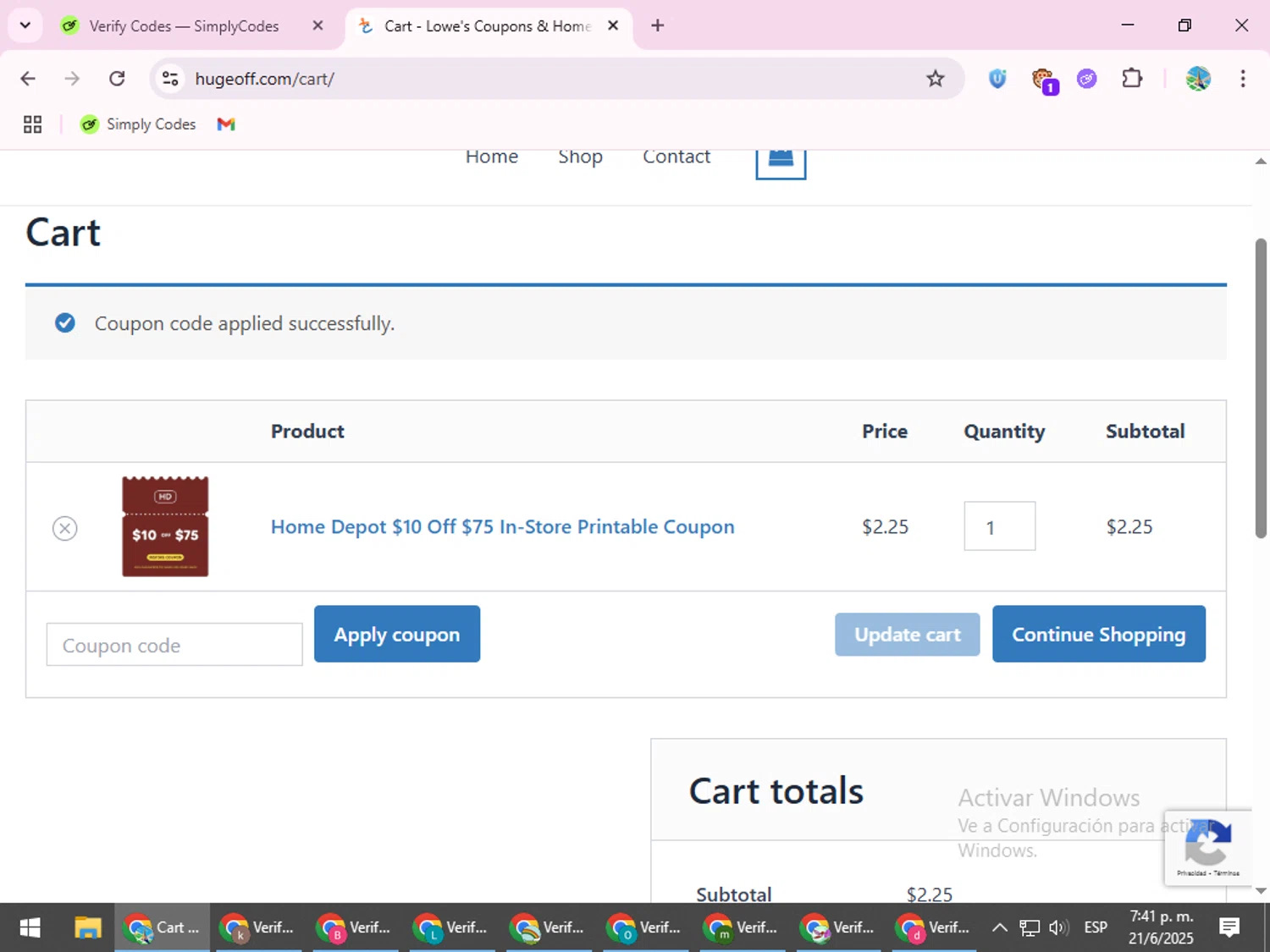1270x952 pixels.
Task: Remove Home Depot coupon from cart
Action: pos(65,528)
